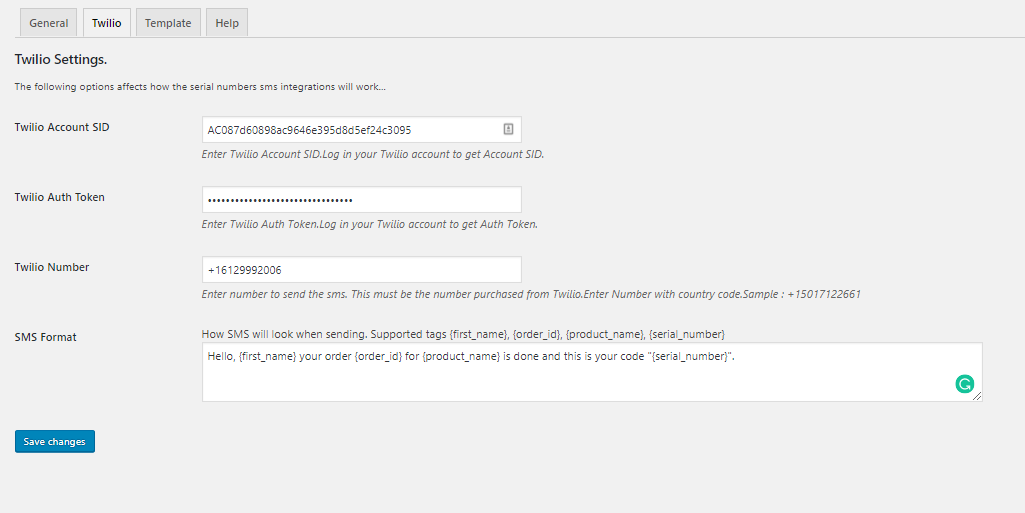
Task: Click the Save changes button
Action: click(55, 441)
